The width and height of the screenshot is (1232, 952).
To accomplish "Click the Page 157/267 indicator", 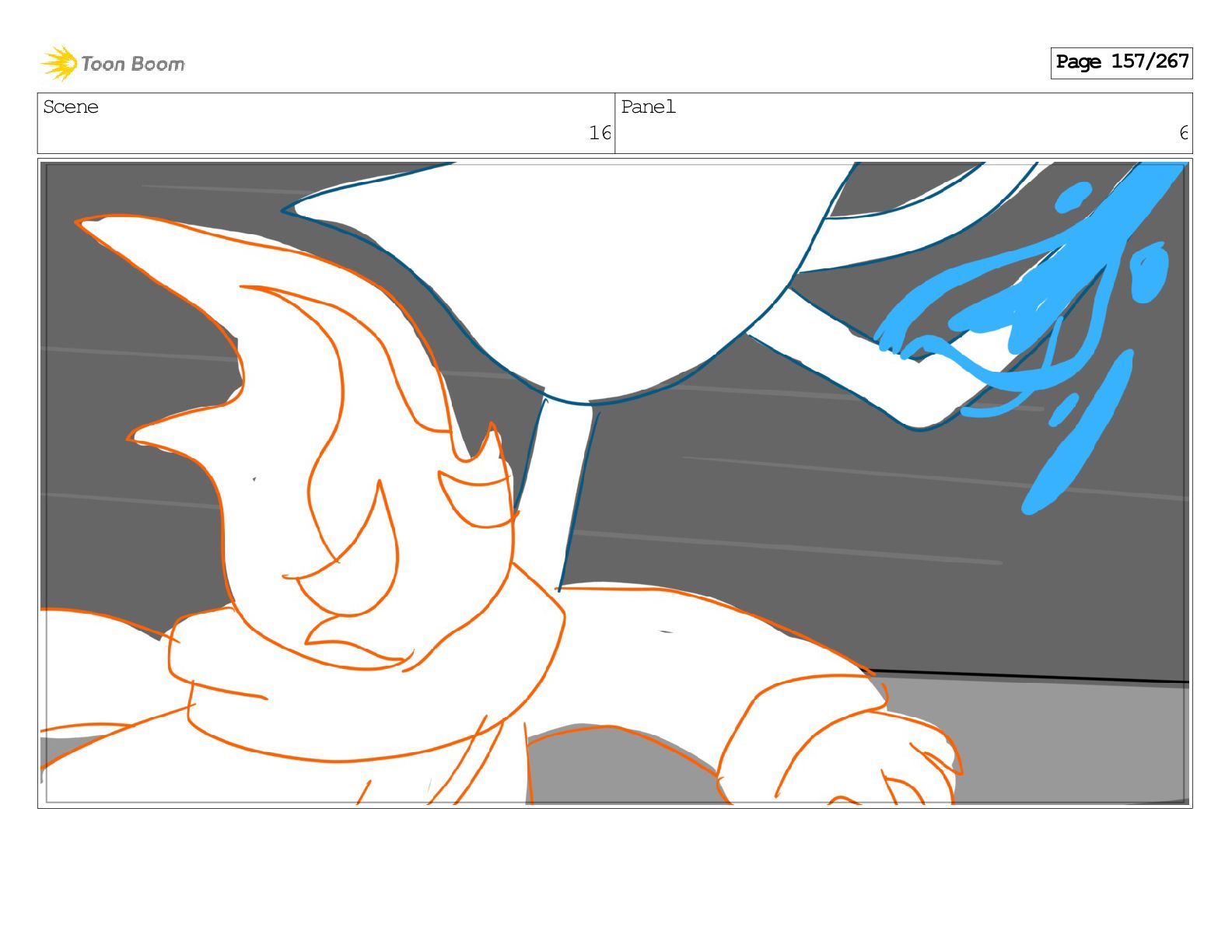I will coord(1121,62).
